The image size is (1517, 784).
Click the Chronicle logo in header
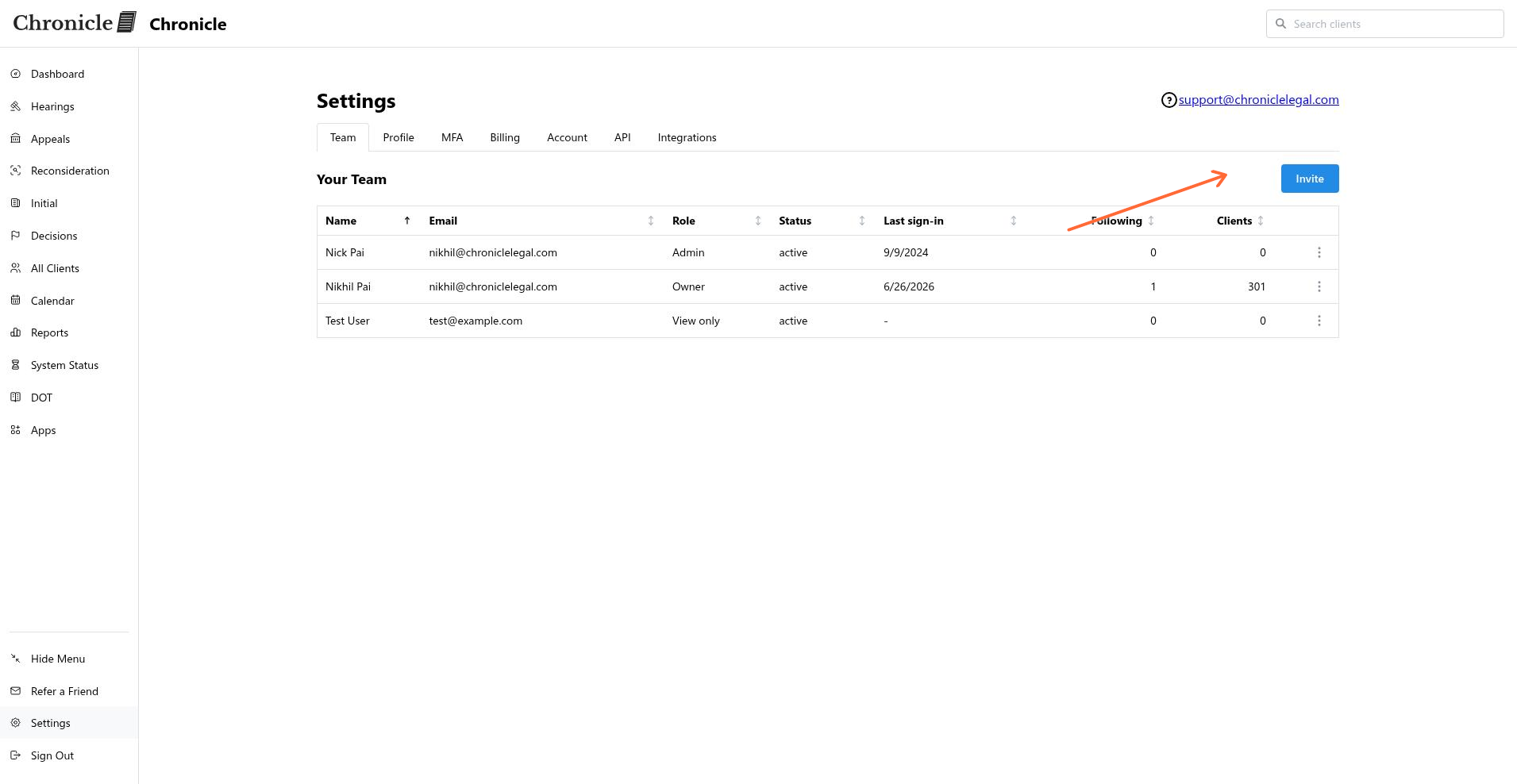(75, 22)
